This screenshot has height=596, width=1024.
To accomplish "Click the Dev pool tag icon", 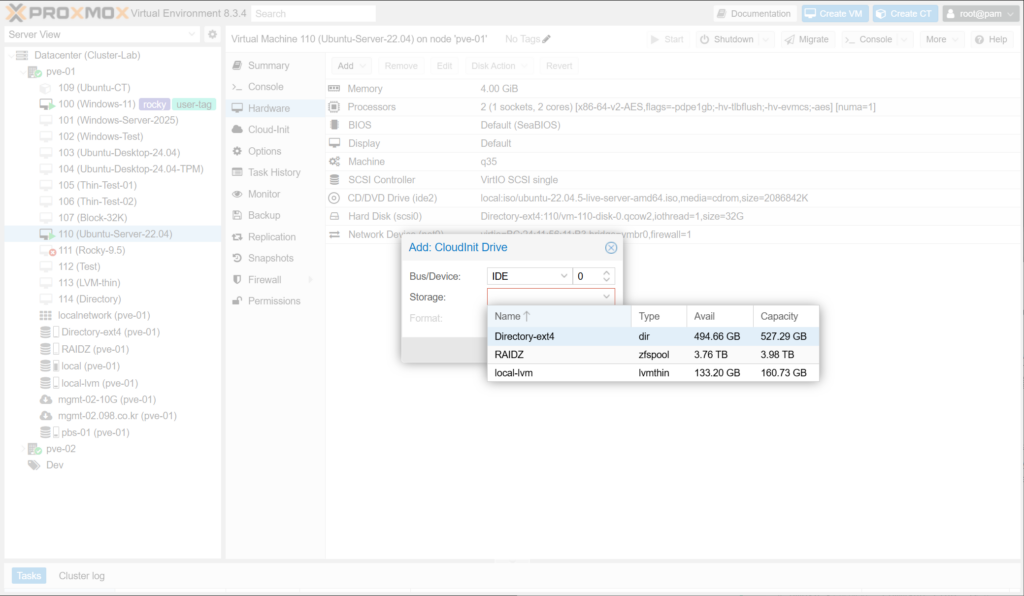I will (34, 465).
